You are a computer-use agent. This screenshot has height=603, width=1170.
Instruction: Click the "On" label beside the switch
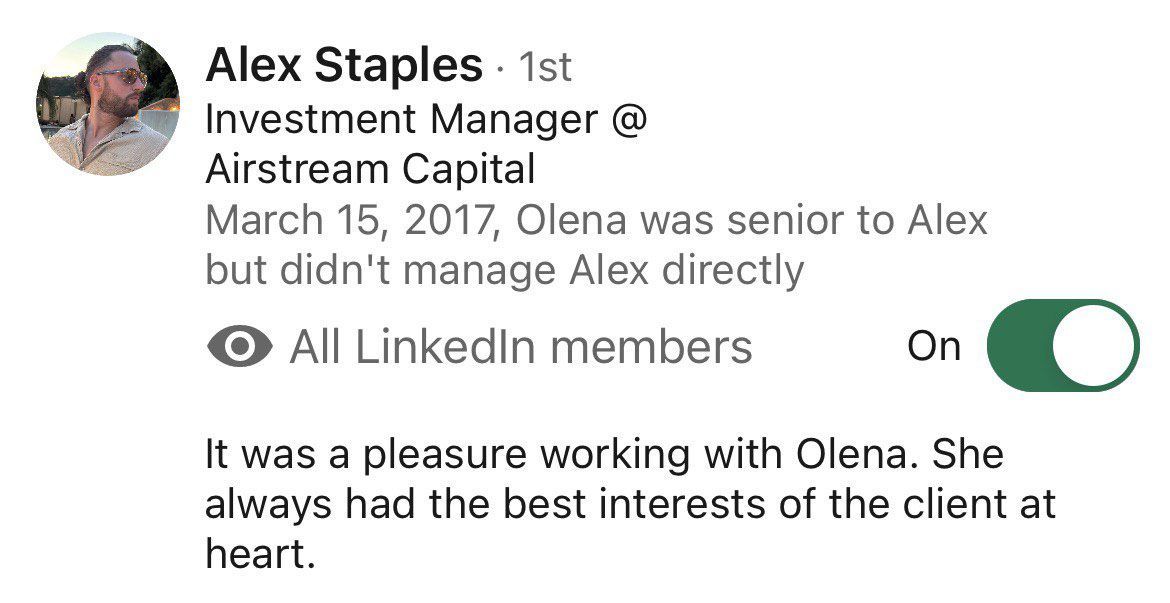(933, 346)
